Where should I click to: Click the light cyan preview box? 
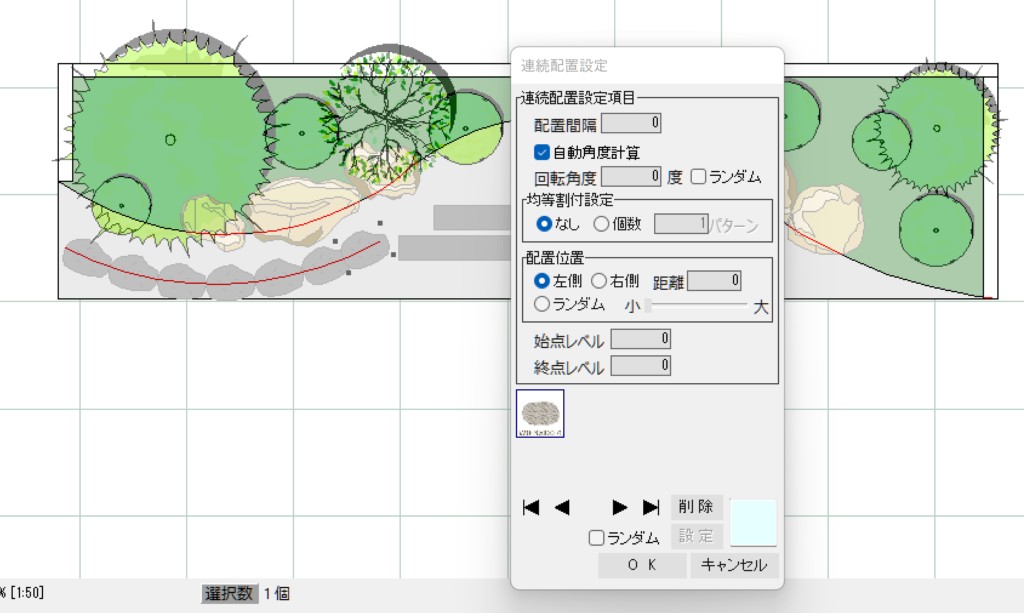point(753,522)
